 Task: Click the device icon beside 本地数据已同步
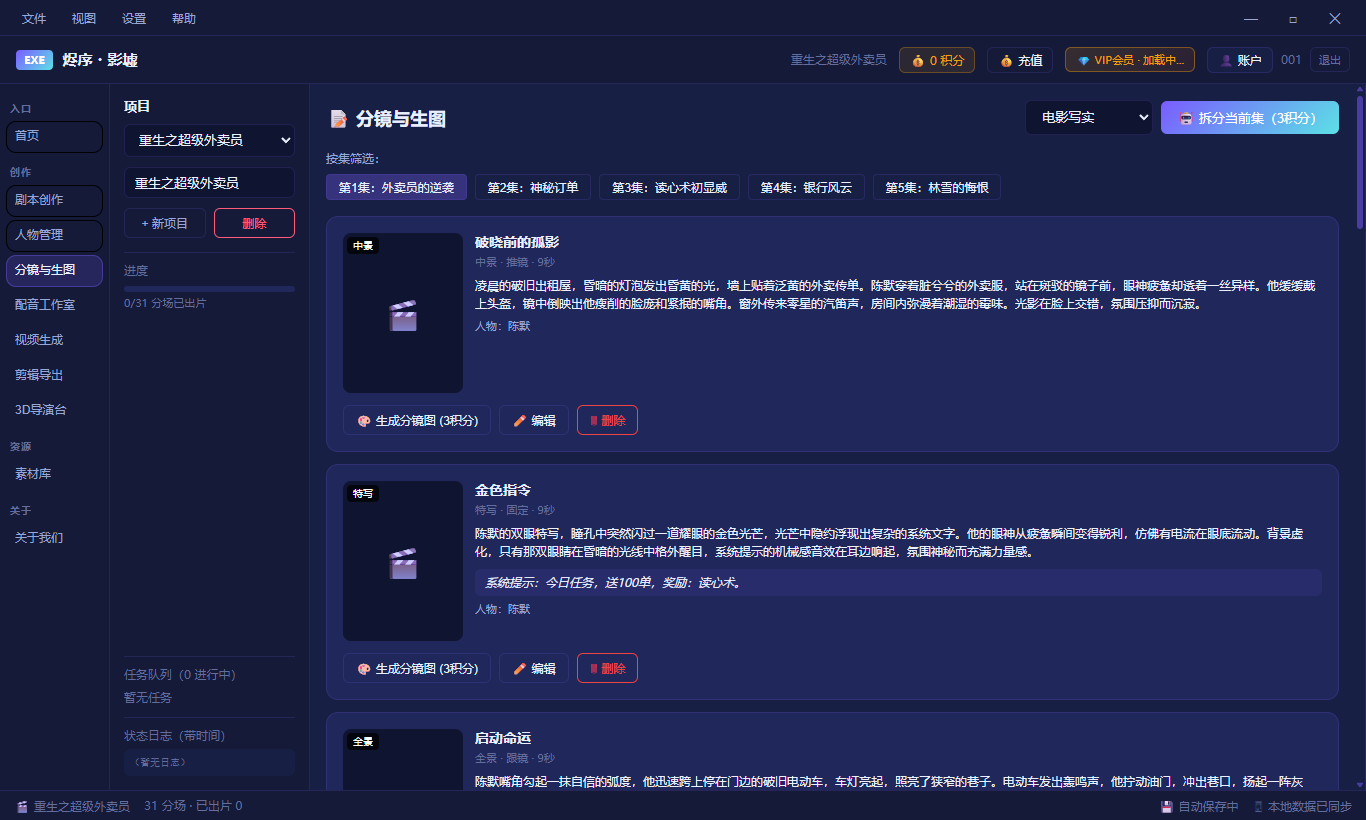[x=1258, y=807]
